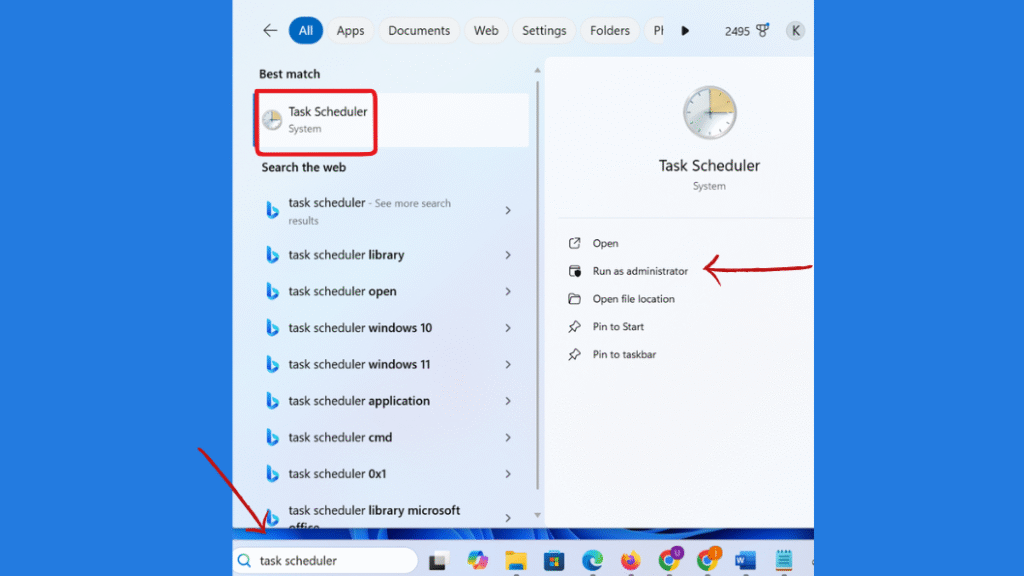Open Chrome with purple U badge
The width and height of the screenshot is (1024, 576).
click(669, 559)
